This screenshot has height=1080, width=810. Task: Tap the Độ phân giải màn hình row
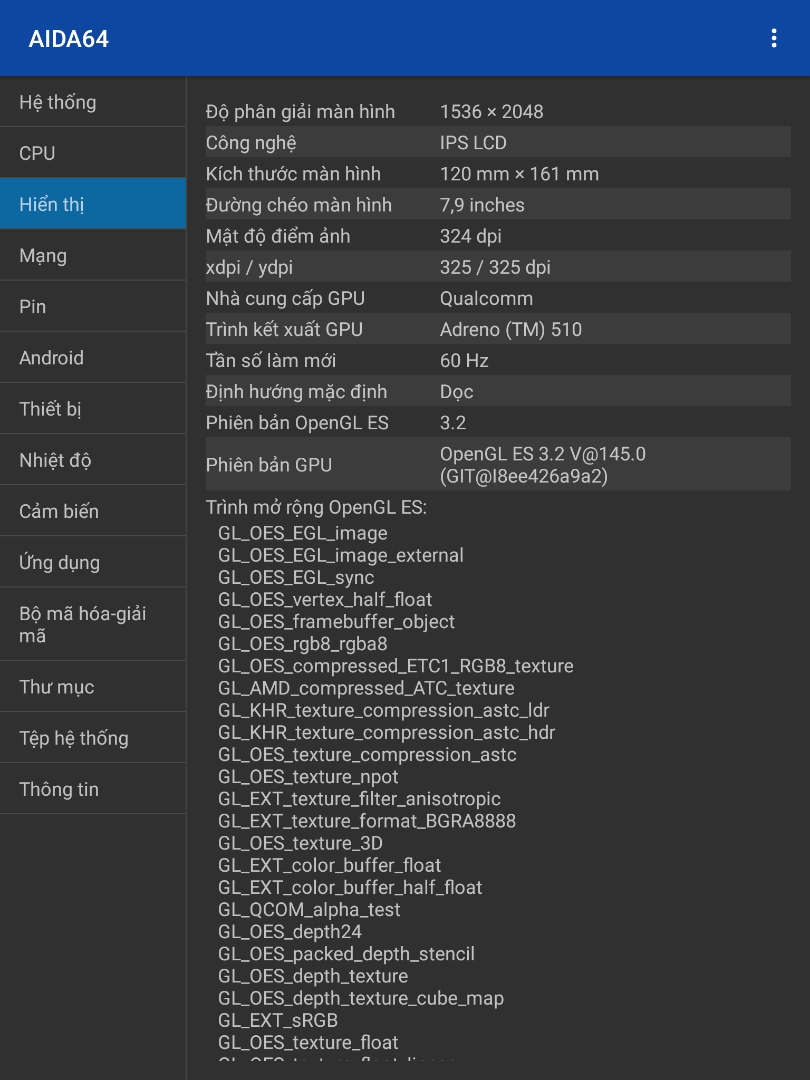tap(498, 111)
